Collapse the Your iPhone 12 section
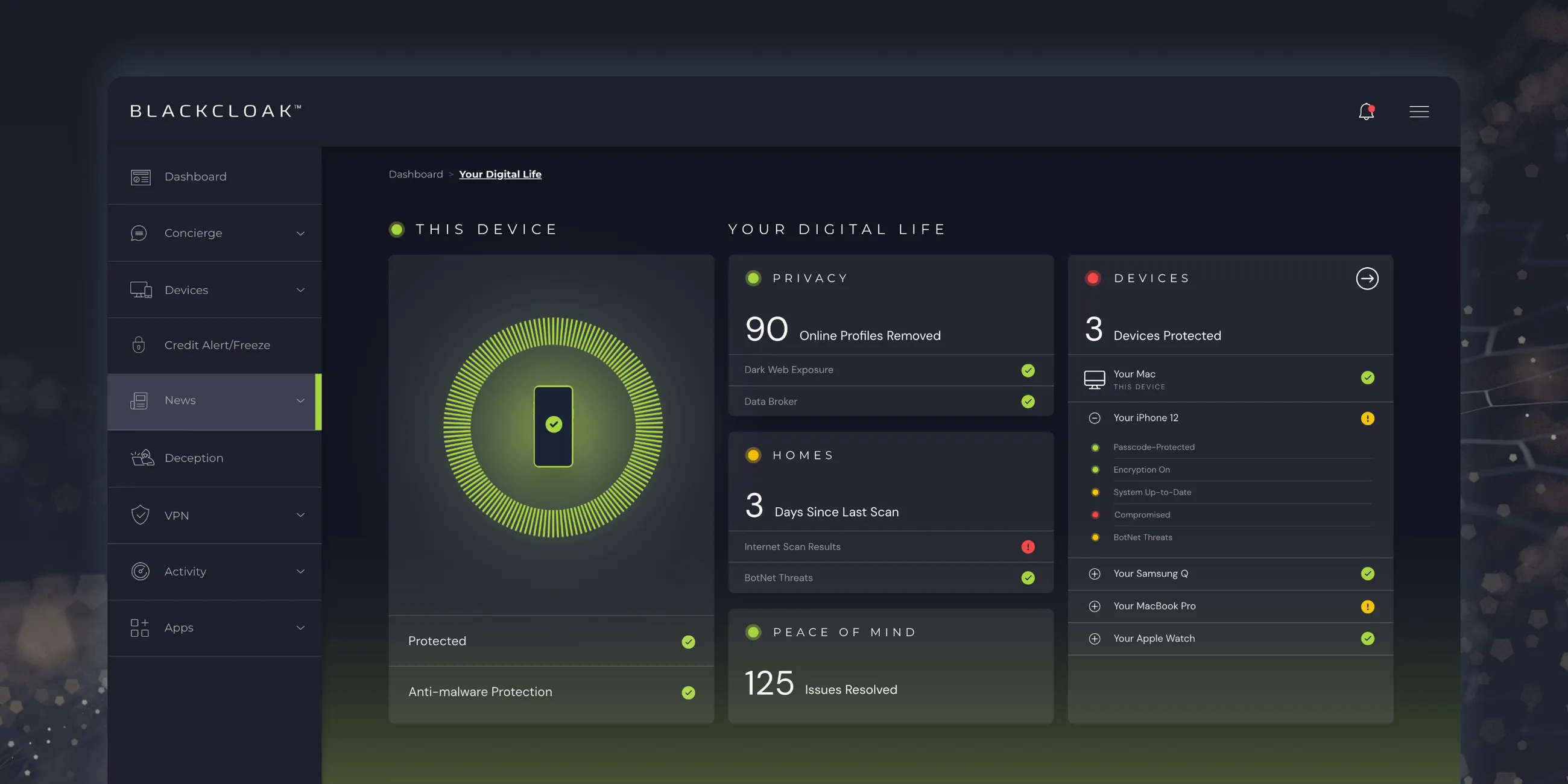 1094,418
